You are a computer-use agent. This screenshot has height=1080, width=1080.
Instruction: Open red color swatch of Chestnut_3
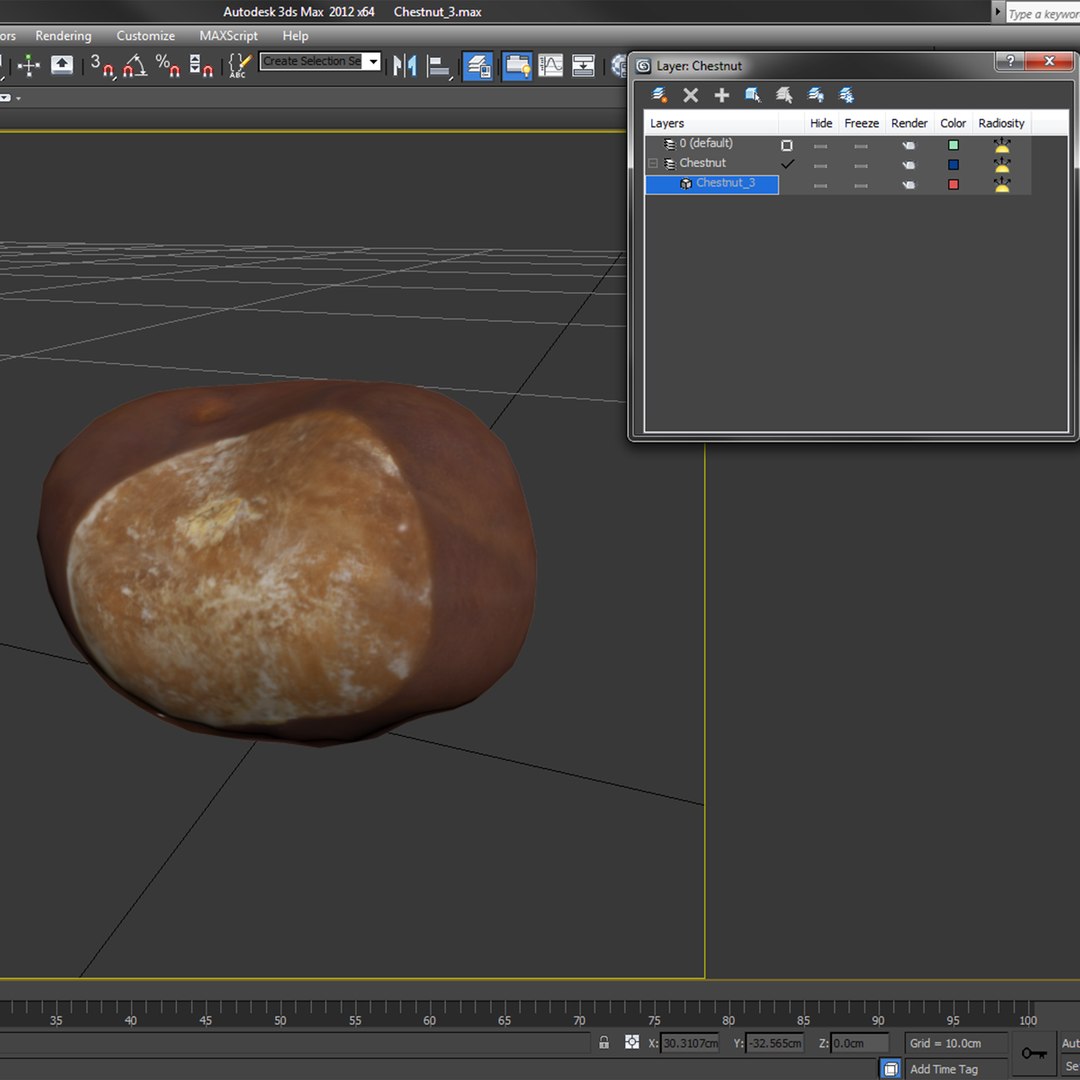point(953,185)
